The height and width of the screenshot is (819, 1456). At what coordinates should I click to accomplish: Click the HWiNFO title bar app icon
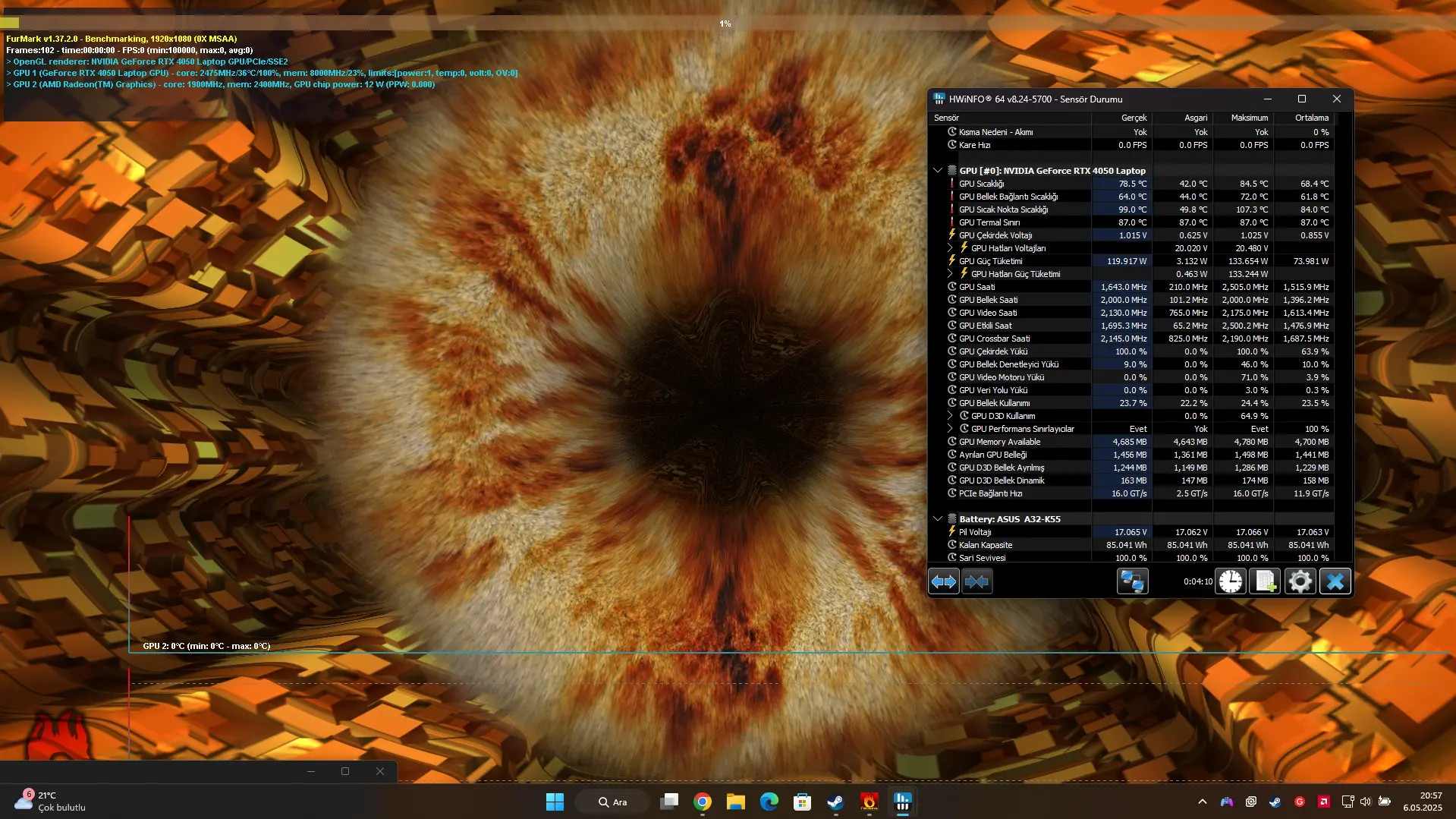coord(939,99)
